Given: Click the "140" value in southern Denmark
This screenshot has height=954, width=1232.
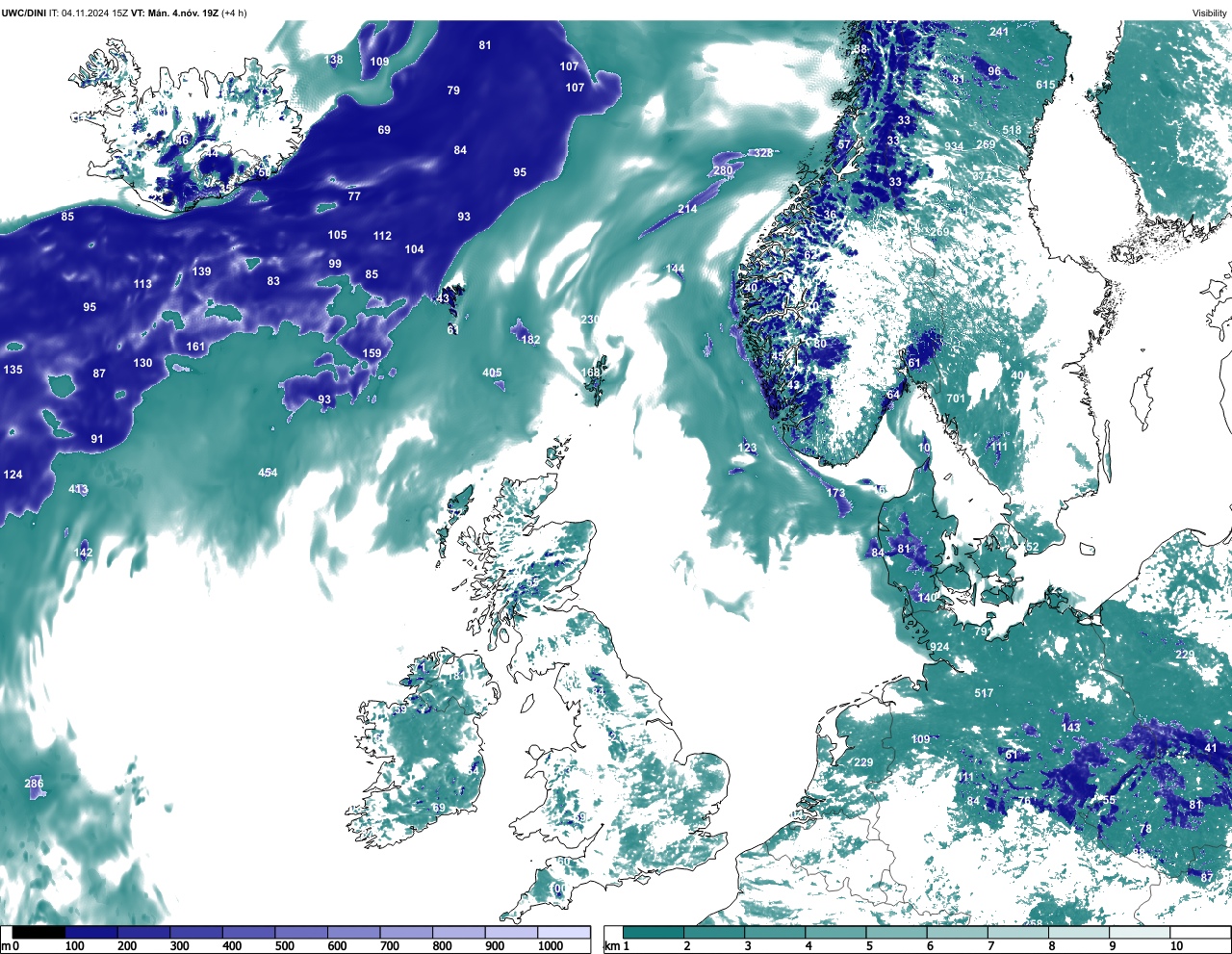Looking at the screenshot, I should 927,598.
